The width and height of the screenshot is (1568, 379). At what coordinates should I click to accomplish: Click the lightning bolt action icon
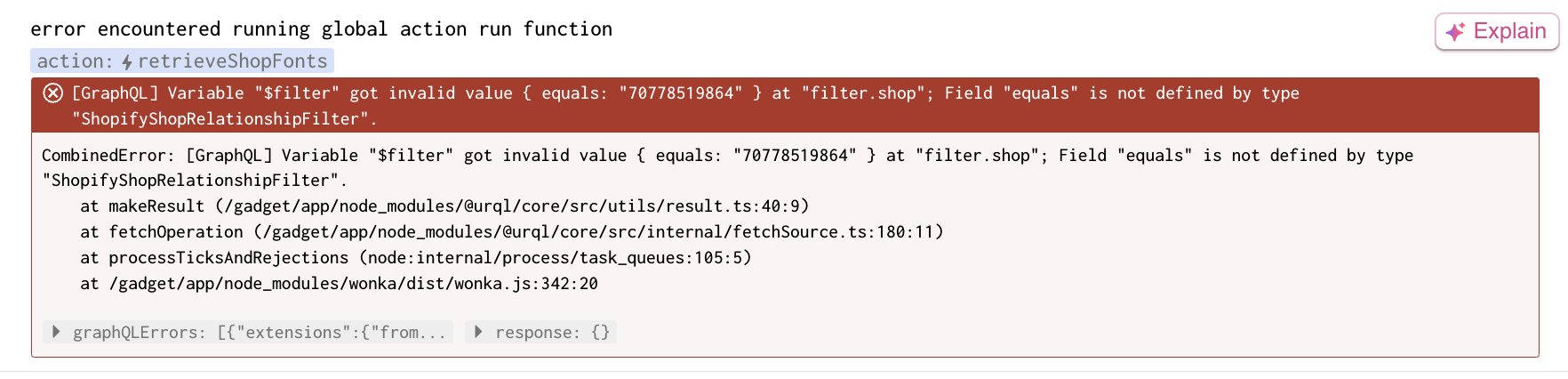pos(127,61)
